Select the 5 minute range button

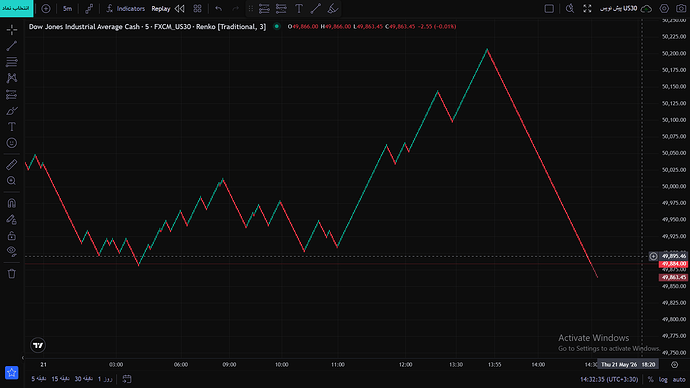[x=39, y=379]
